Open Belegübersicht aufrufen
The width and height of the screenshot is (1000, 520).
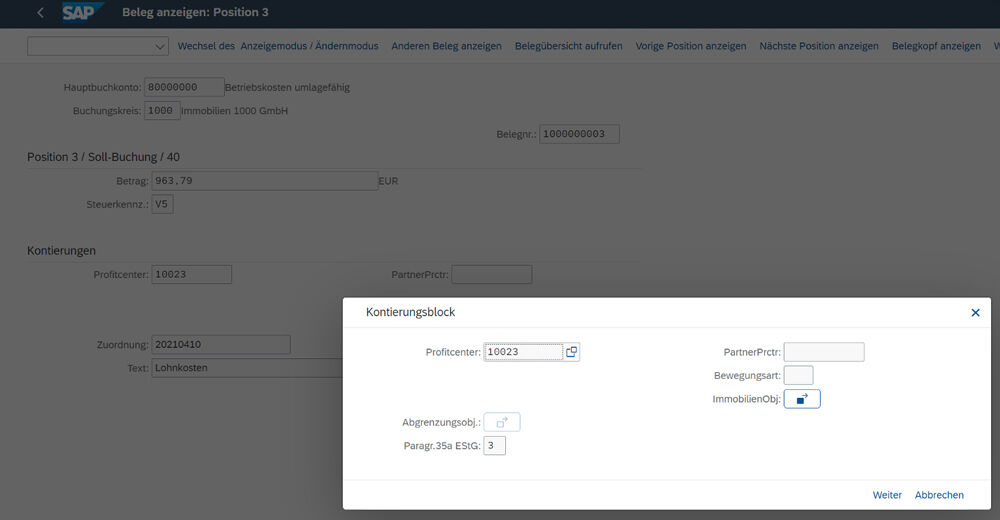(x=568, y=46)
